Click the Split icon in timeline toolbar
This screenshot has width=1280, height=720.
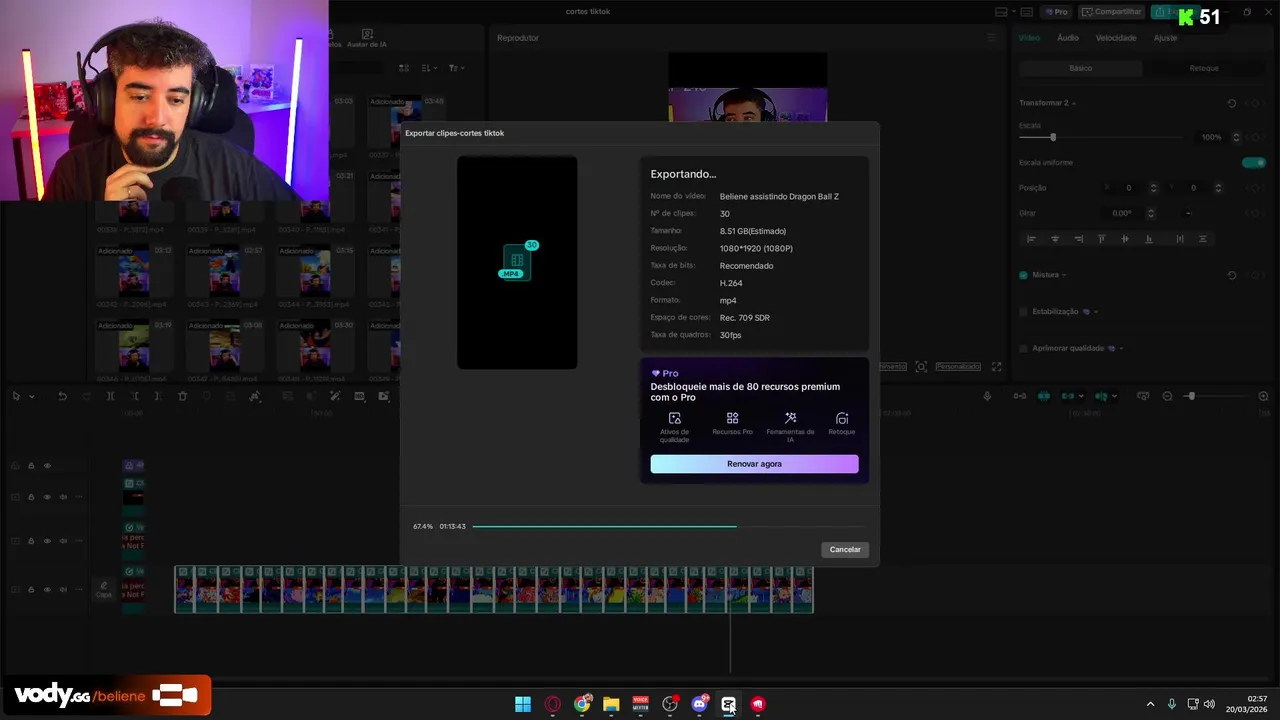[x=110, y=397]
